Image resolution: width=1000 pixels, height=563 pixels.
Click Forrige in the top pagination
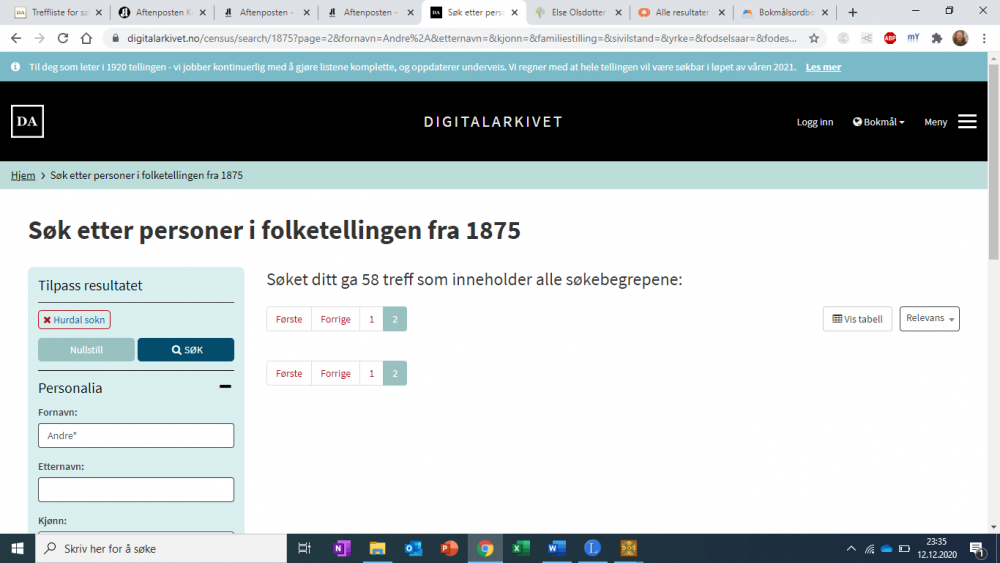(335, 319)
